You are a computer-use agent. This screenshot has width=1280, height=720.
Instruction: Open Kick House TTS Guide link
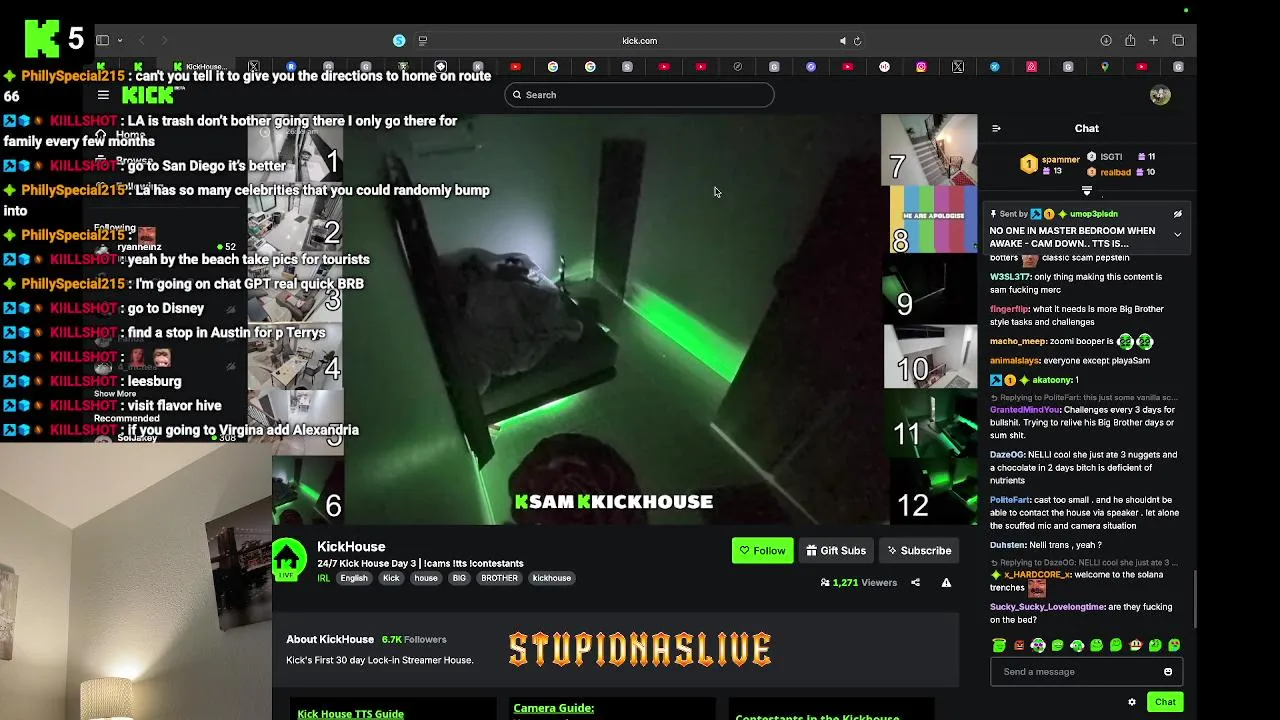click(x=350, y=714)
